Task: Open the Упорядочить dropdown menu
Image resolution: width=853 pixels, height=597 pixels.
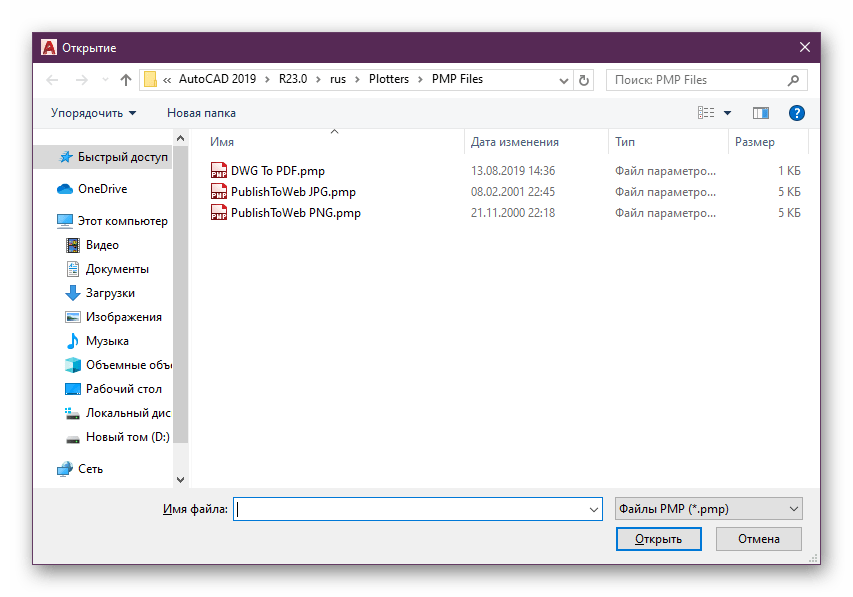Action: (93, 113)
